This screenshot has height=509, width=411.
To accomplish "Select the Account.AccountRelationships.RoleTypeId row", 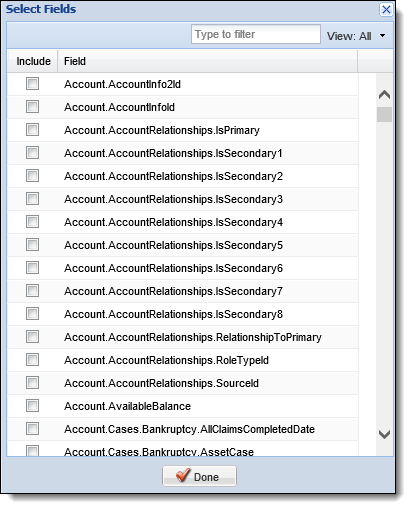I will tap(183, 360).
